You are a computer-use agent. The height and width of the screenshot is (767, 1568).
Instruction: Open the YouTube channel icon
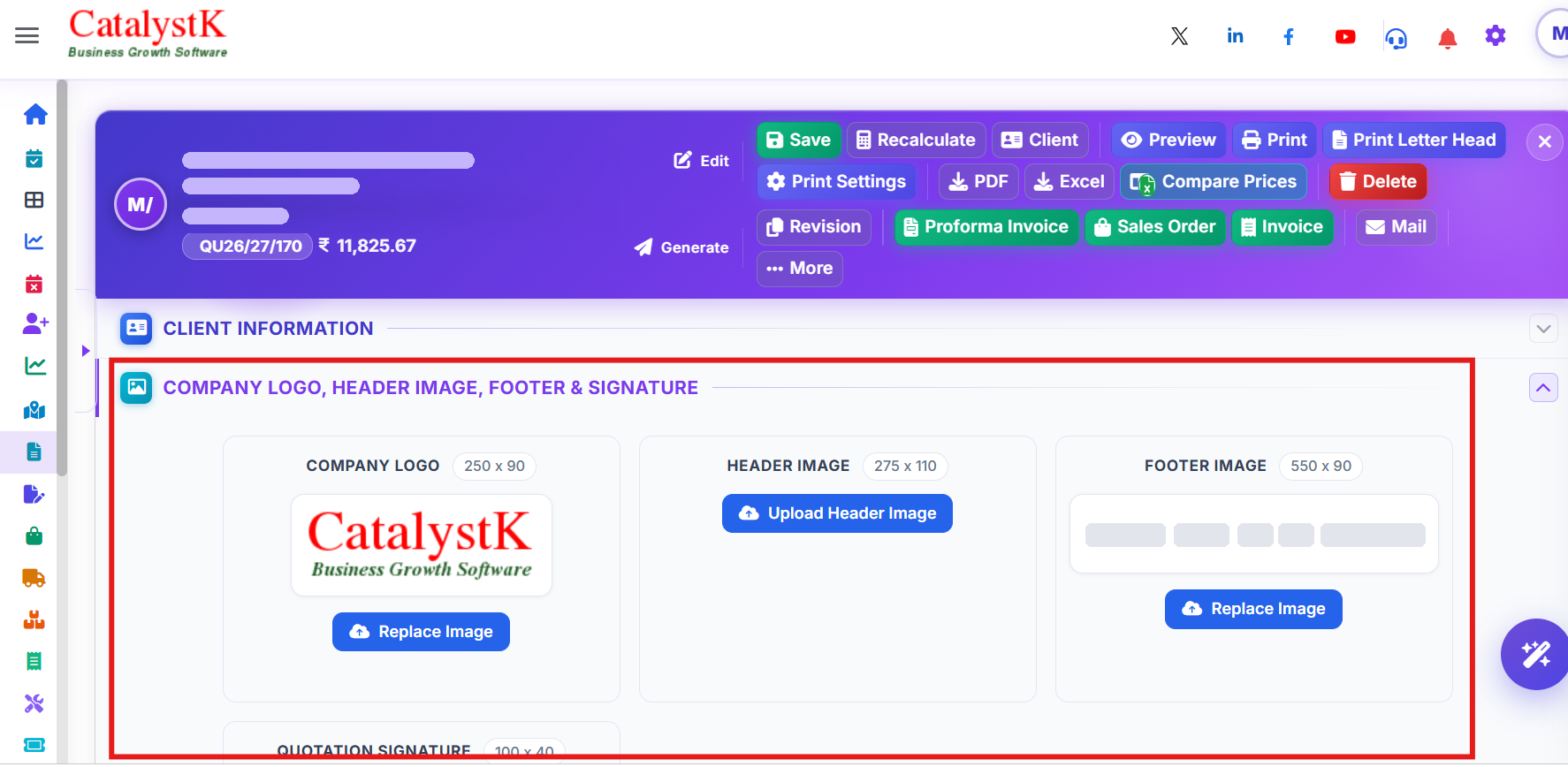tap(1345, 36)
